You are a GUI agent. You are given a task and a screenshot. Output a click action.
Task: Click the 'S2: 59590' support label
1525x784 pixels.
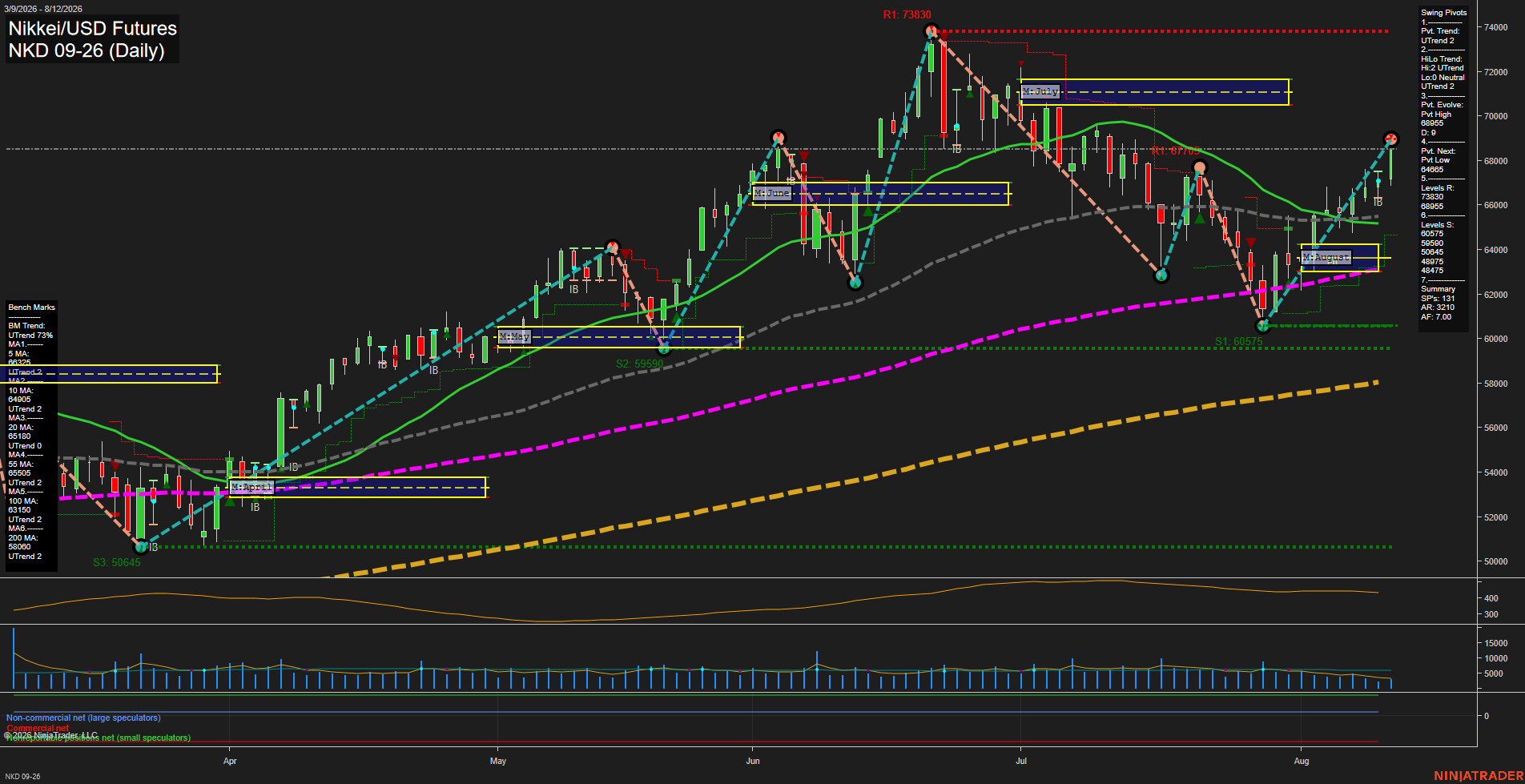639,364
